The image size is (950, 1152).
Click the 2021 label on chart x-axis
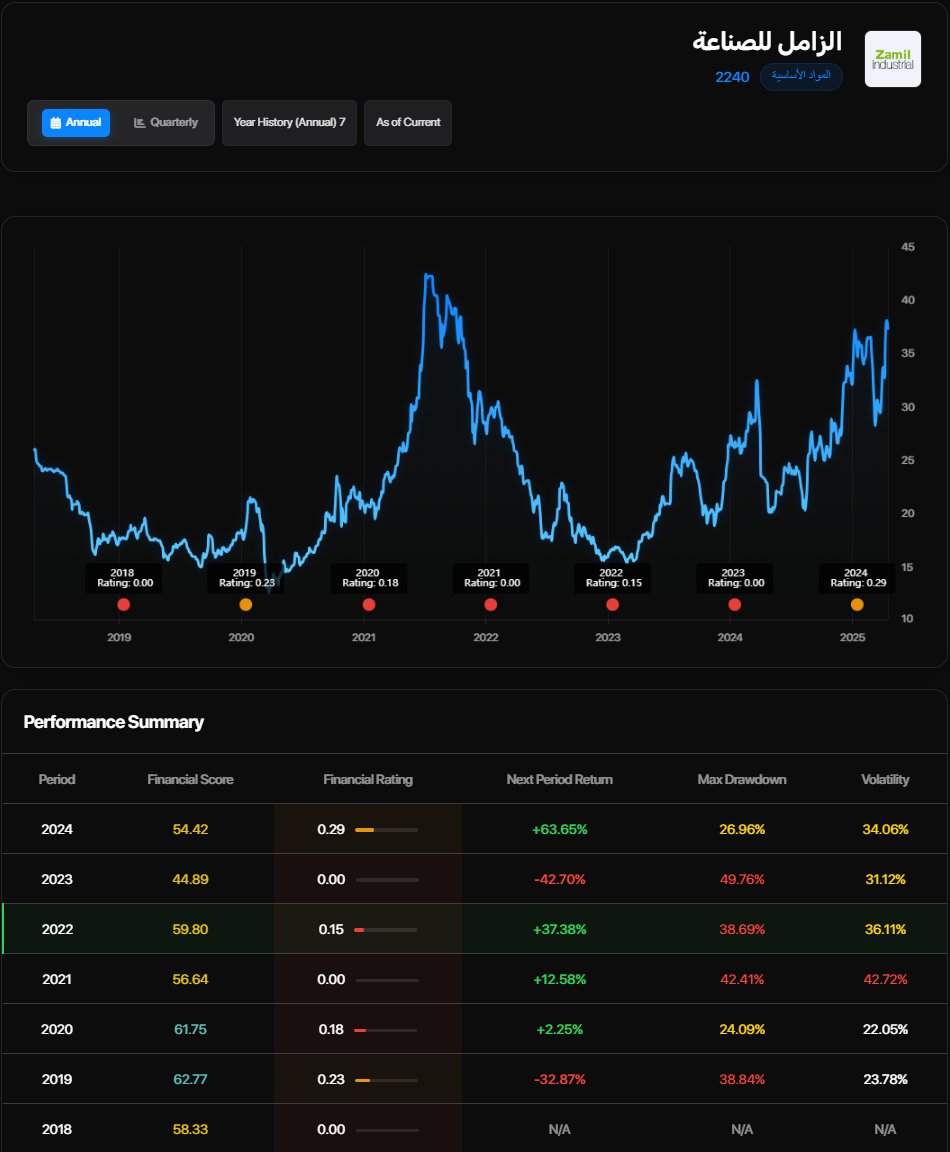point(364,637)
